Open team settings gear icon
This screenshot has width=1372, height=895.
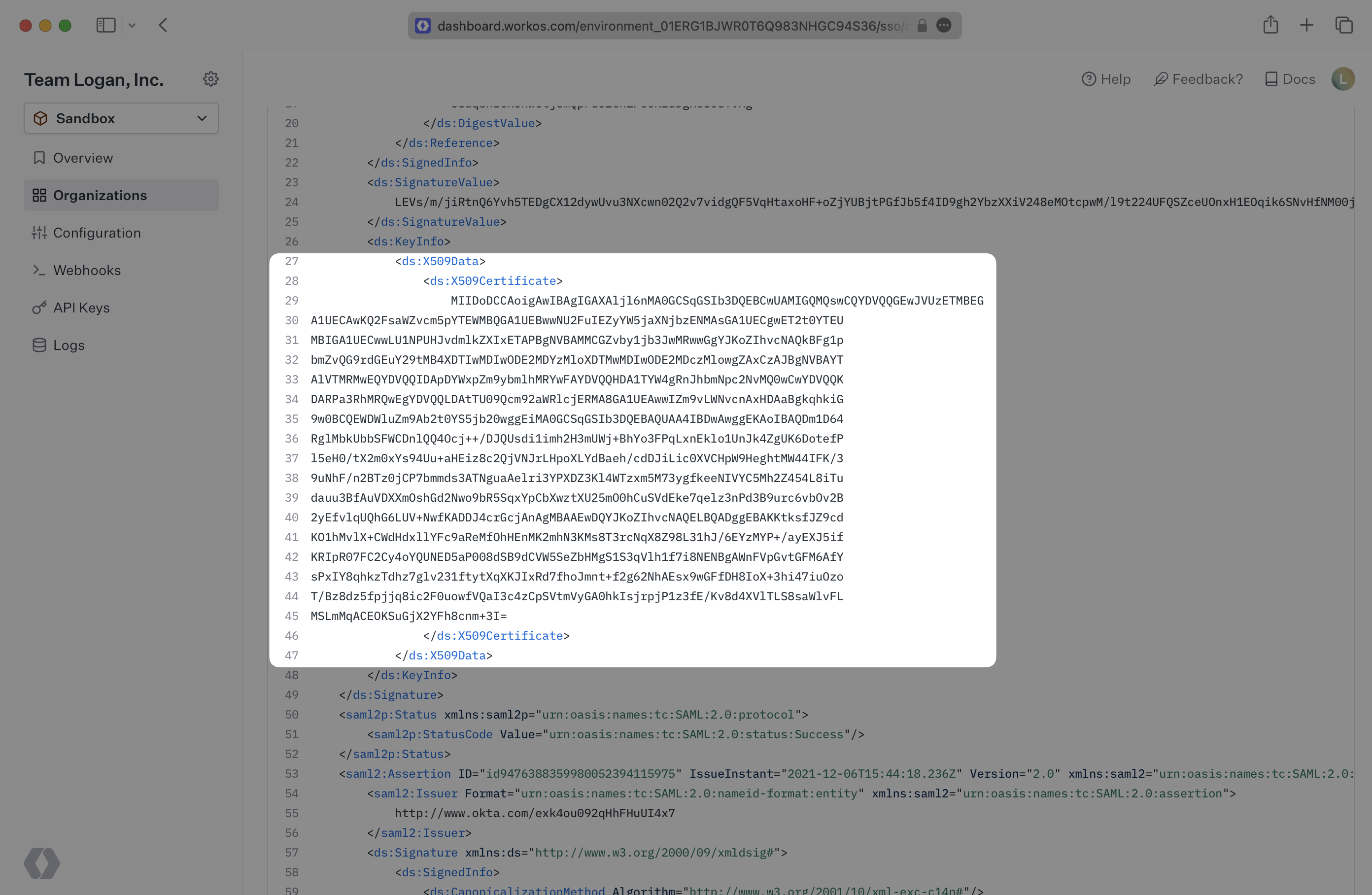[x=210, y=79]
